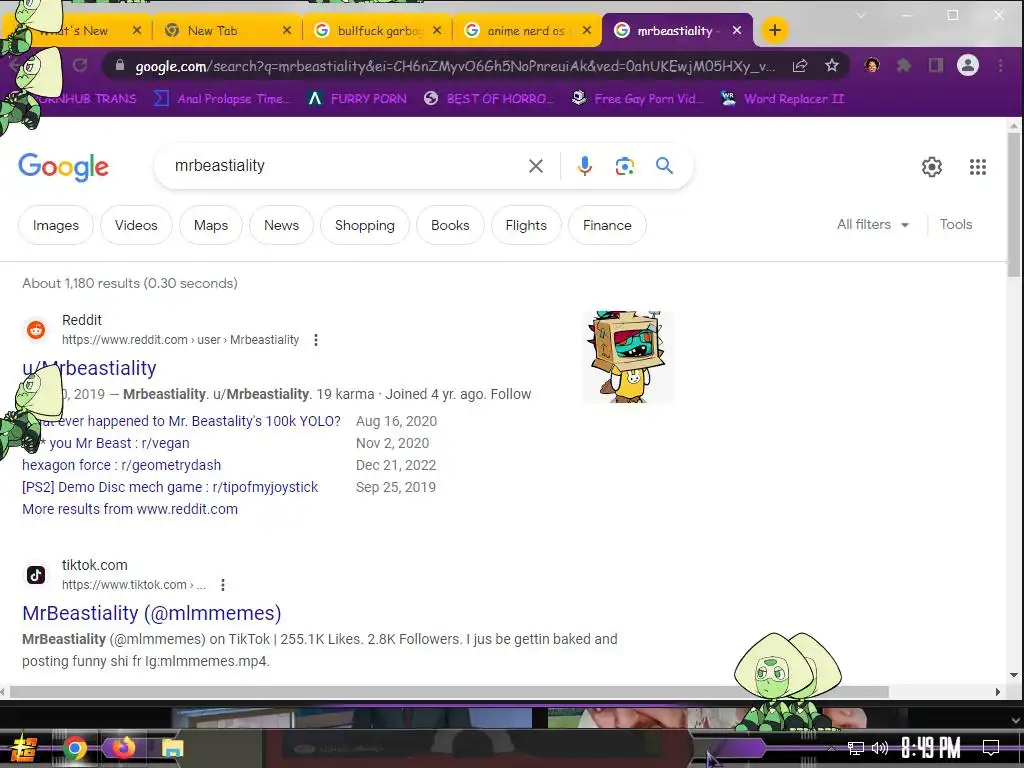Switch to the 'bullfuck garbag' tab

click(377, 31)
